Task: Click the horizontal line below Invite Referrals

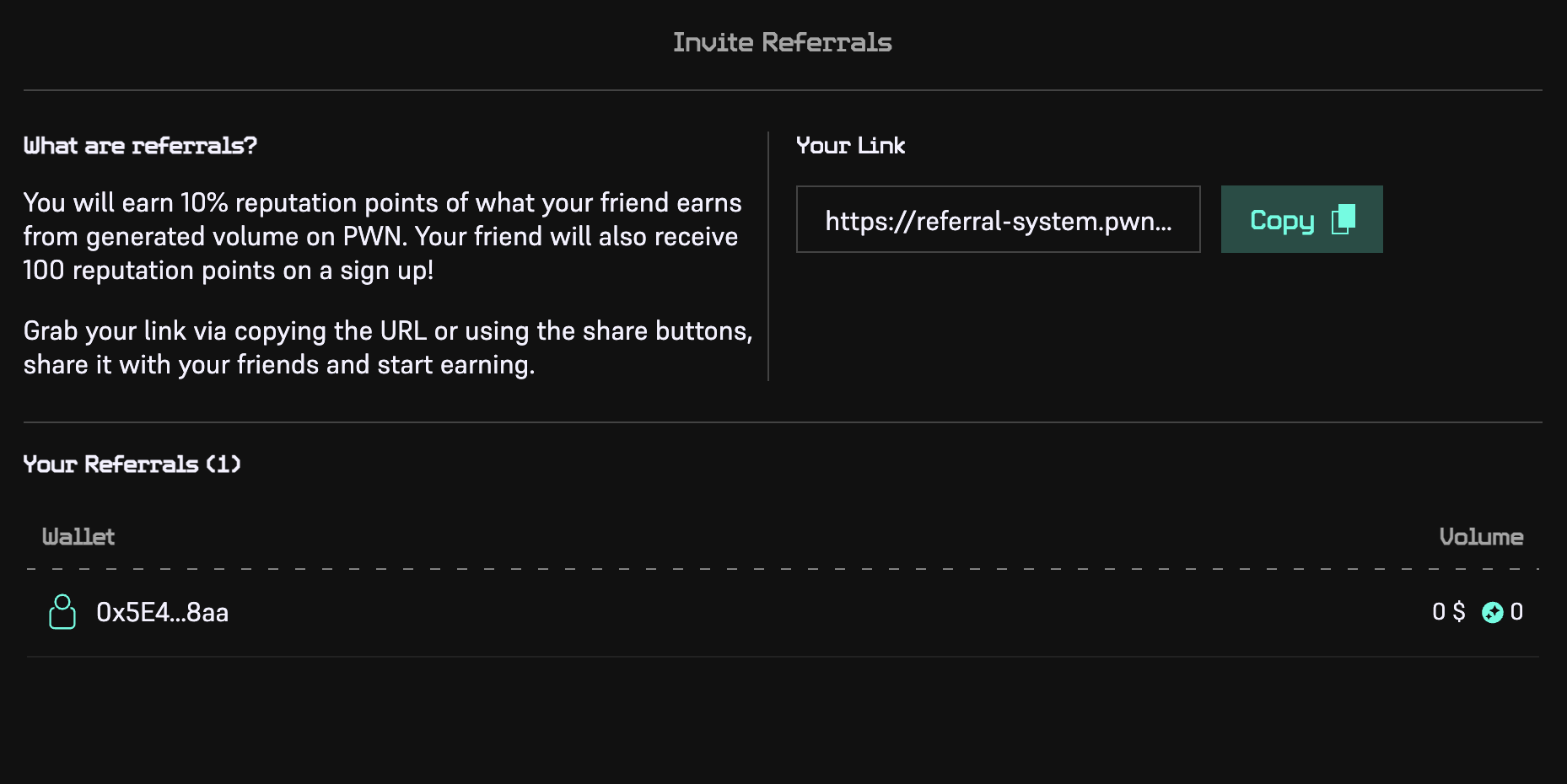Action: click(783, 90)
